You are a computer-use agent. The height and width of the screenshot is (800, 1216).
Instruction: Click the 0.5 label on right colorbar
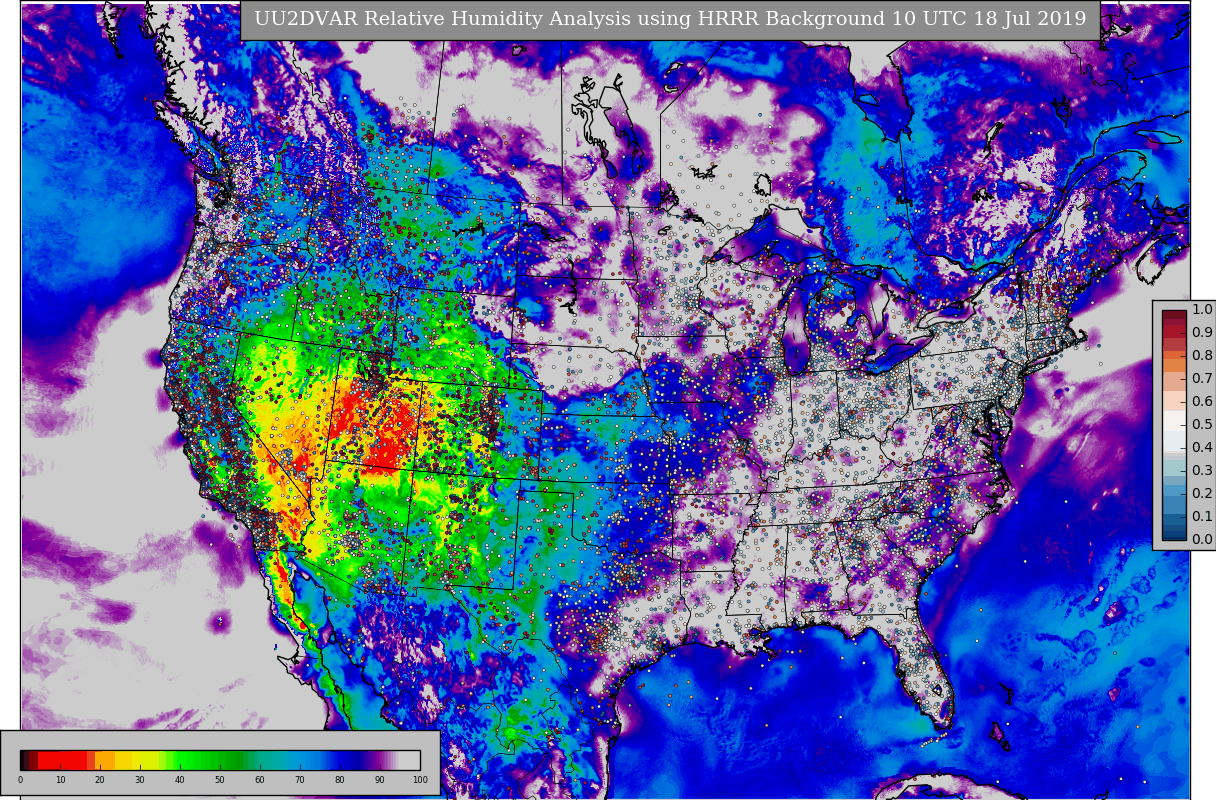pos(1202,424)
